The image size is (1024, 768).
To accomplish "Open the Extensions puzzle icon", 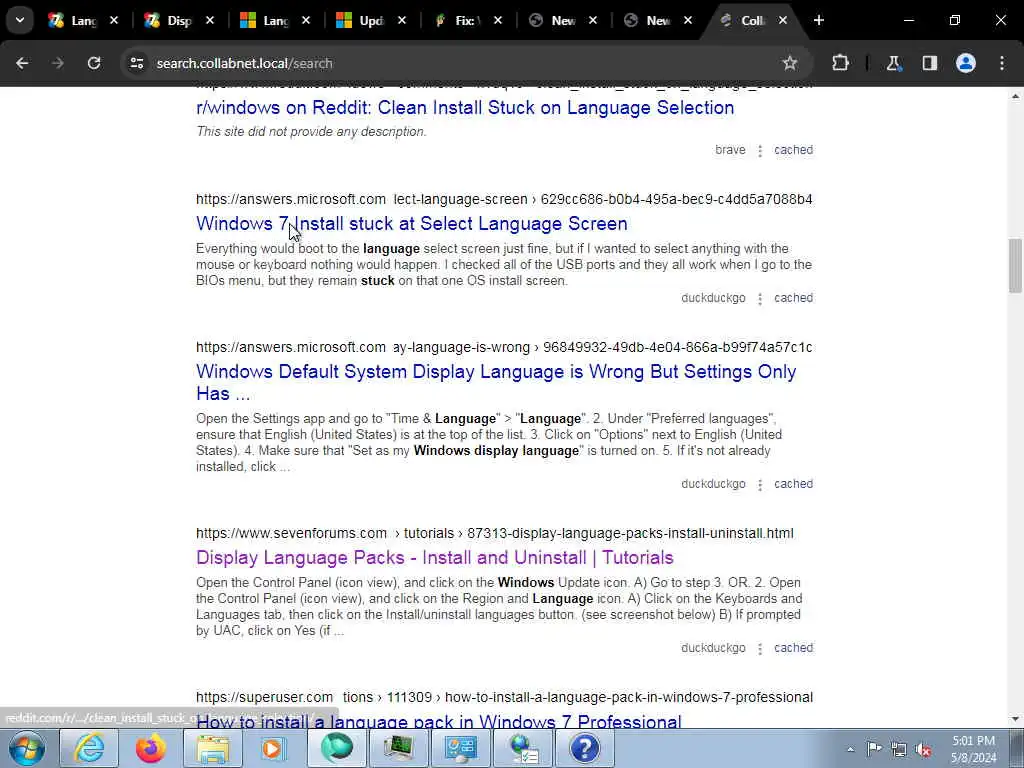I will 840,63.
